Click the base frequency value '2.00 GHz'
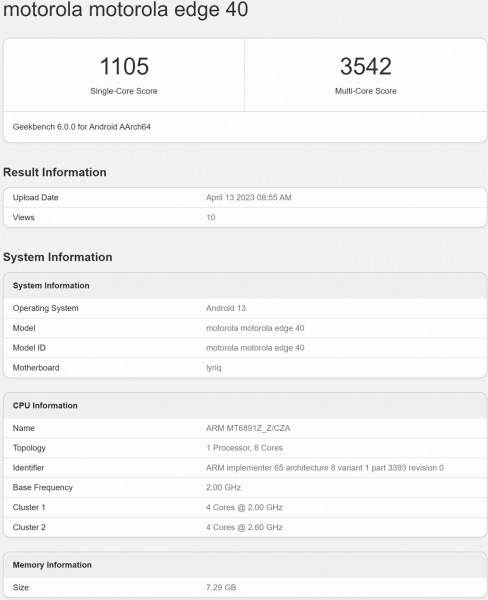488x600 pixels. click(x=224, y=488)
